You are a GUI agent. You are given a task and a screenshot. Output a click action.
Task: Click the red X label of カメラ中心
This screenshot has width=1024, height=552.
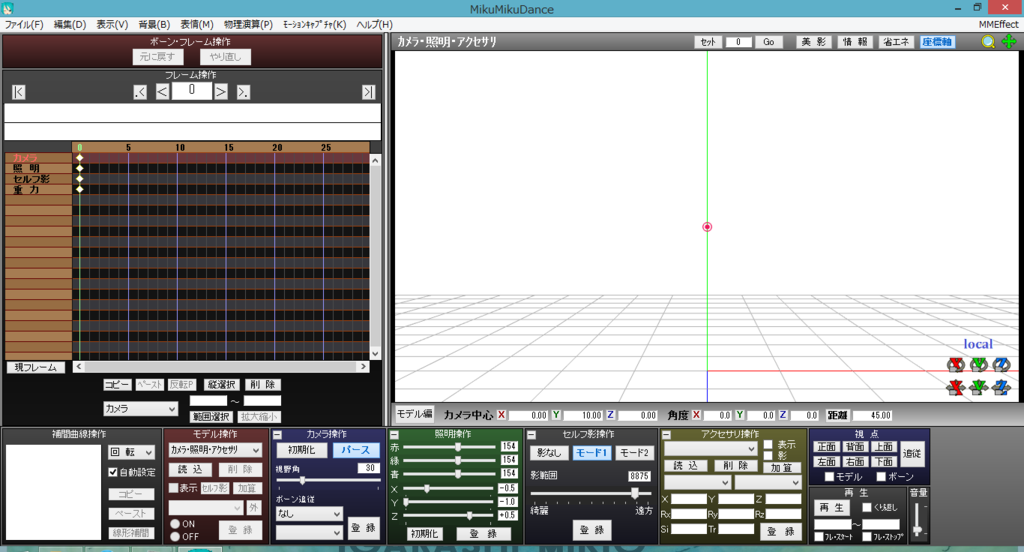502,415
